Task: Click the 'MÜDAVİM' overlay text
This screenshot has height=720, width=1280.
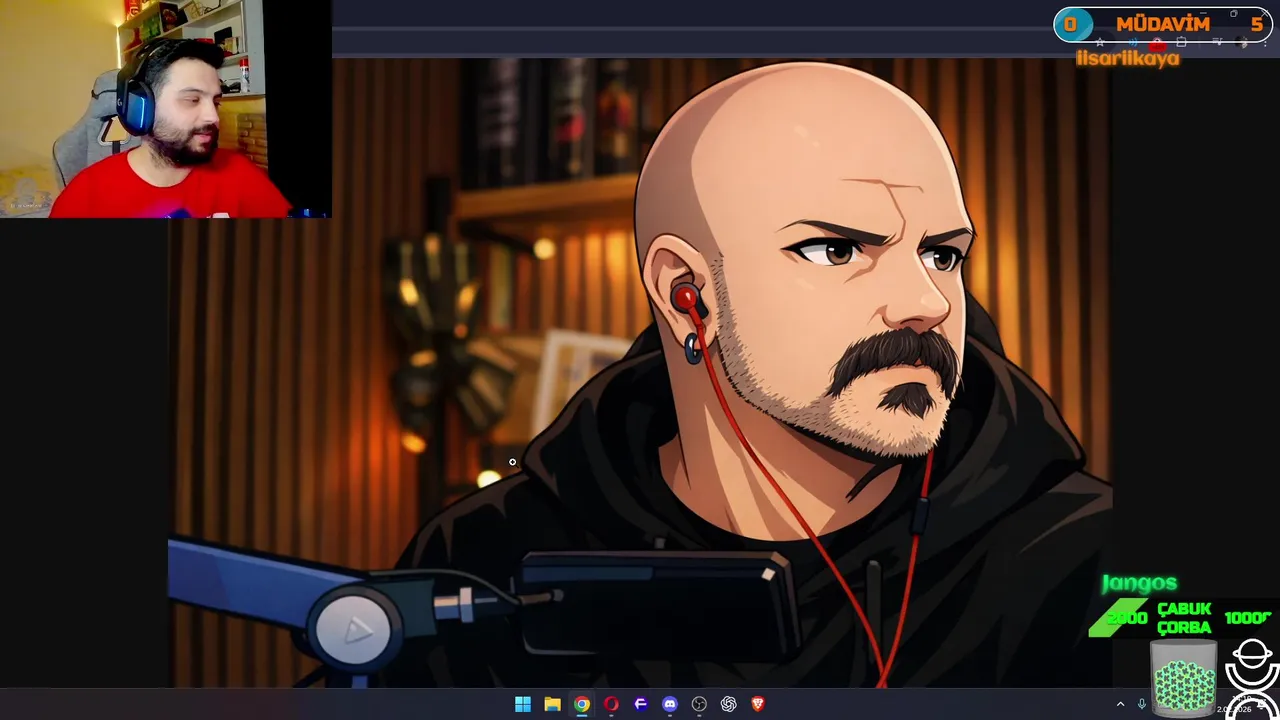Action: coord(1163,24)
